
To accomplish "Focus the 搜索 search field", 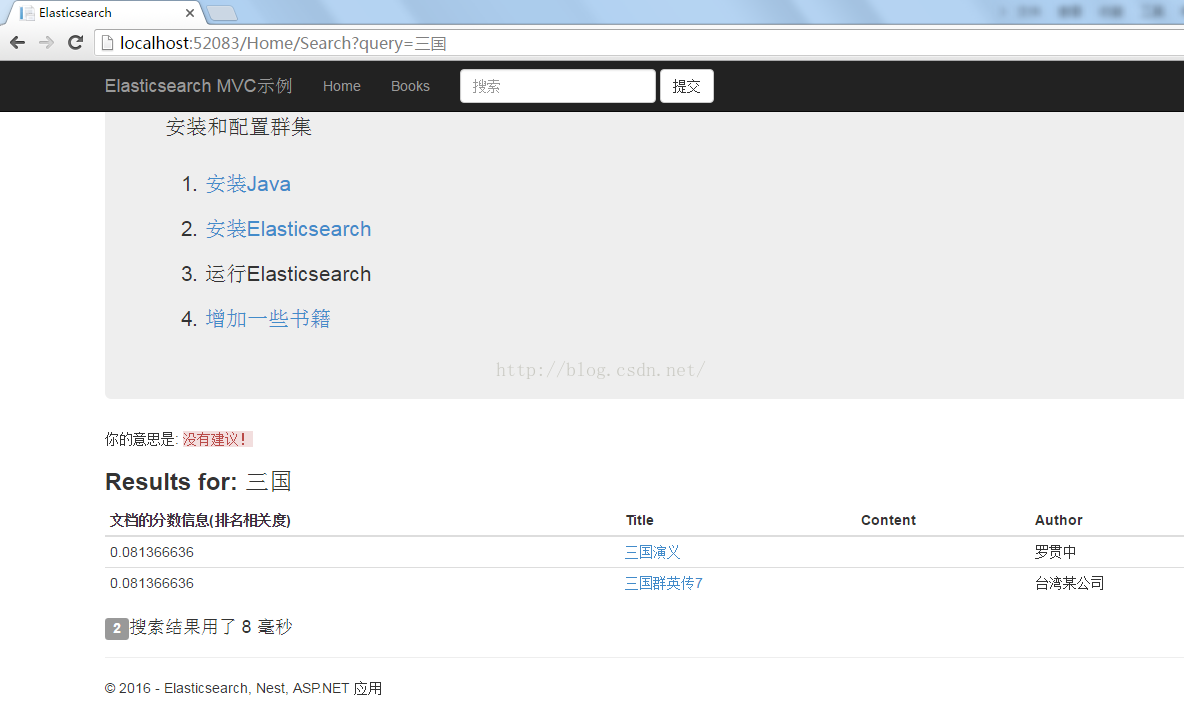I will [x=557, y=86].
